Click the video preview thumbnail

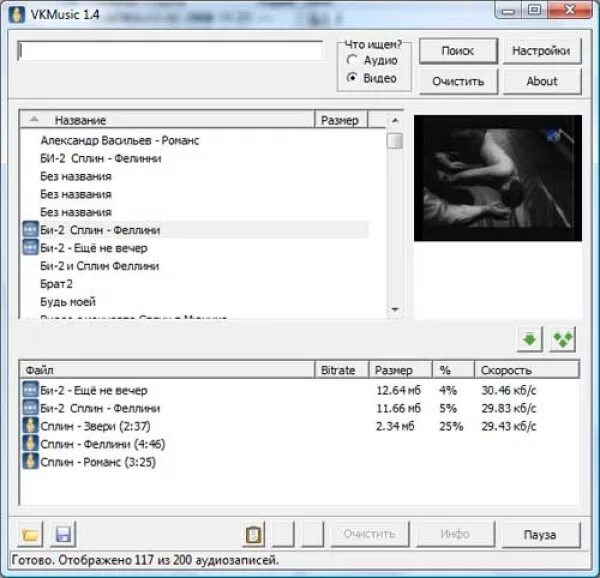497,178
